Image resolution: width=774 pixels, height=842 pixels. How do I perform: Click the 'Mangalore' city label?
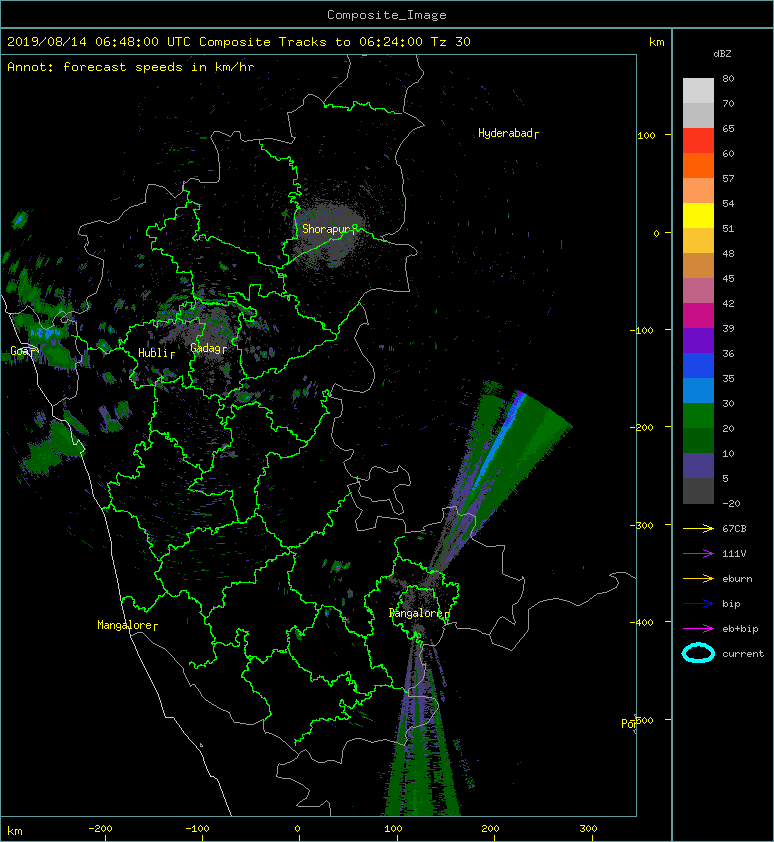125,625
